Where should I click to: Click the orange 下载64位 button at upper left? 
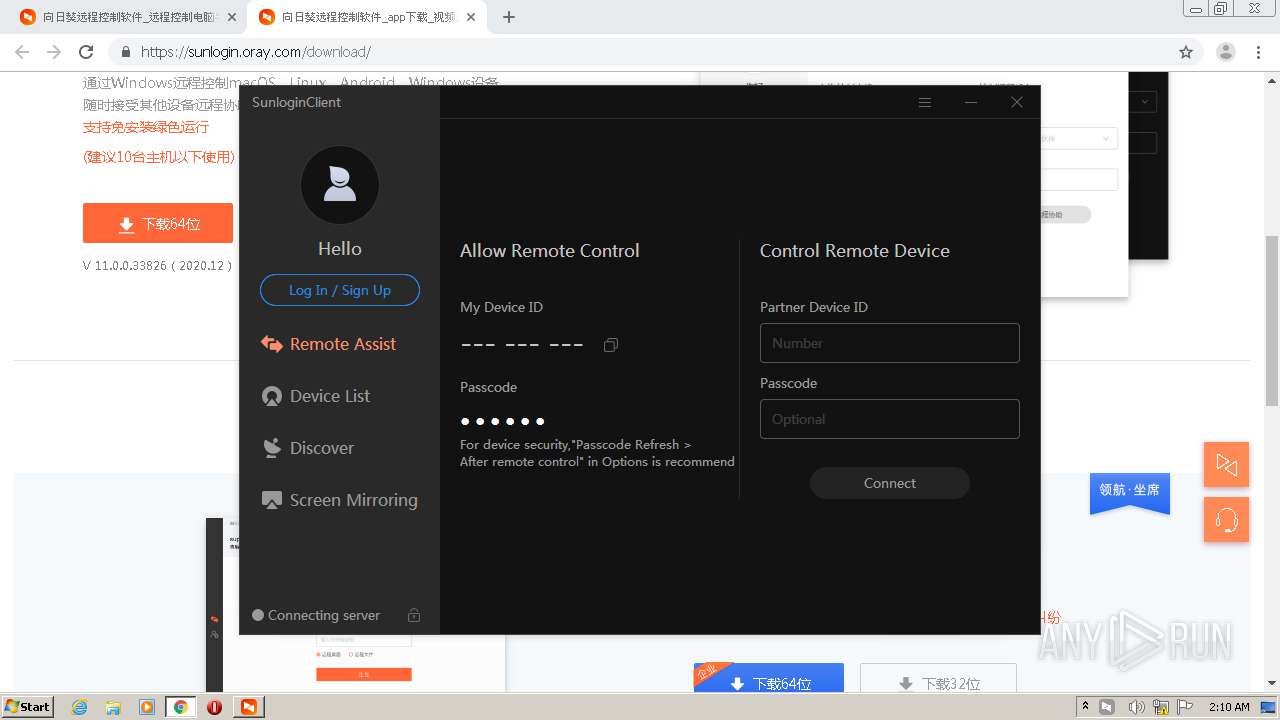coord(158,223)
